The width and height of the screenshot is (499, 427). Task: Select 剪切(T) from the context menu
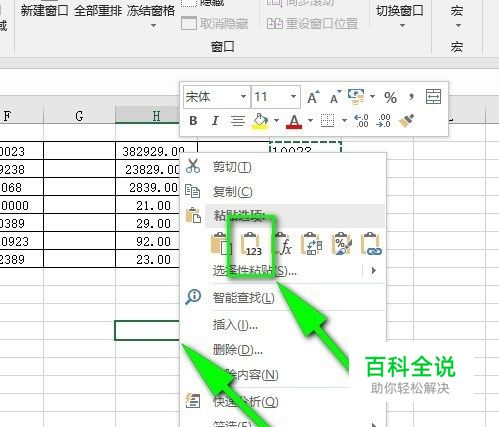pyautogui.click(x=232, y=167)
